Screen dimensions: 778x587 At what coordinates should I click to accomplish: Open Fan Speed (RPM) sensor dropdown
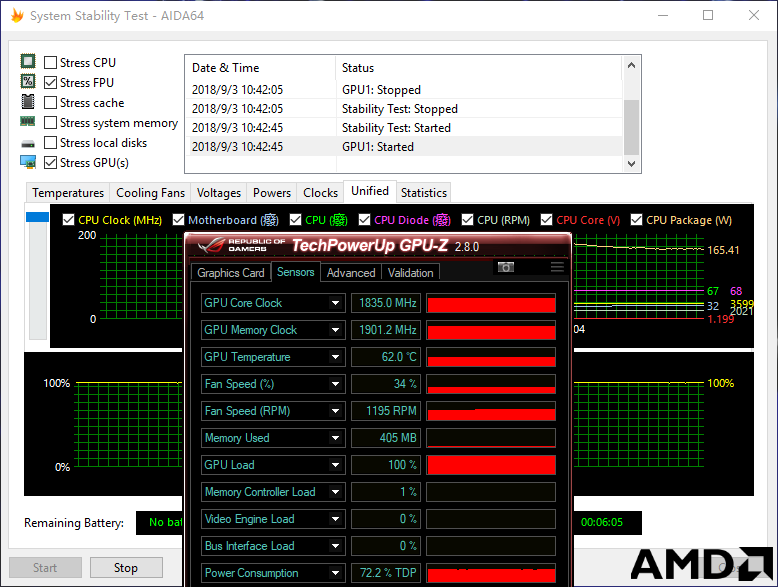click(x=336, y=411)
